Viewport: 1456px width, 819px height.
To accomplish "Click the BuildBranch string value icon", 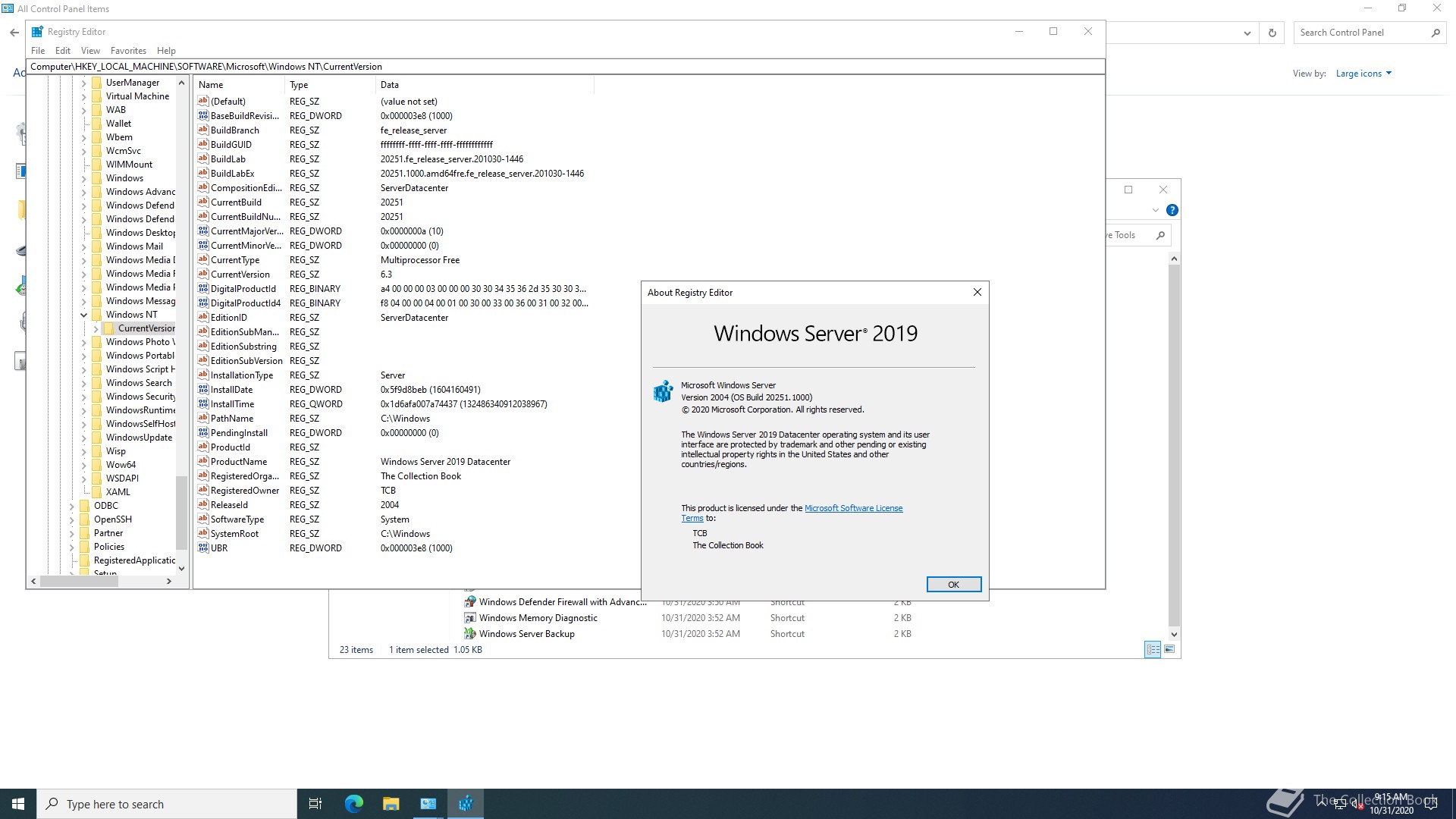I will coord(203,130).
